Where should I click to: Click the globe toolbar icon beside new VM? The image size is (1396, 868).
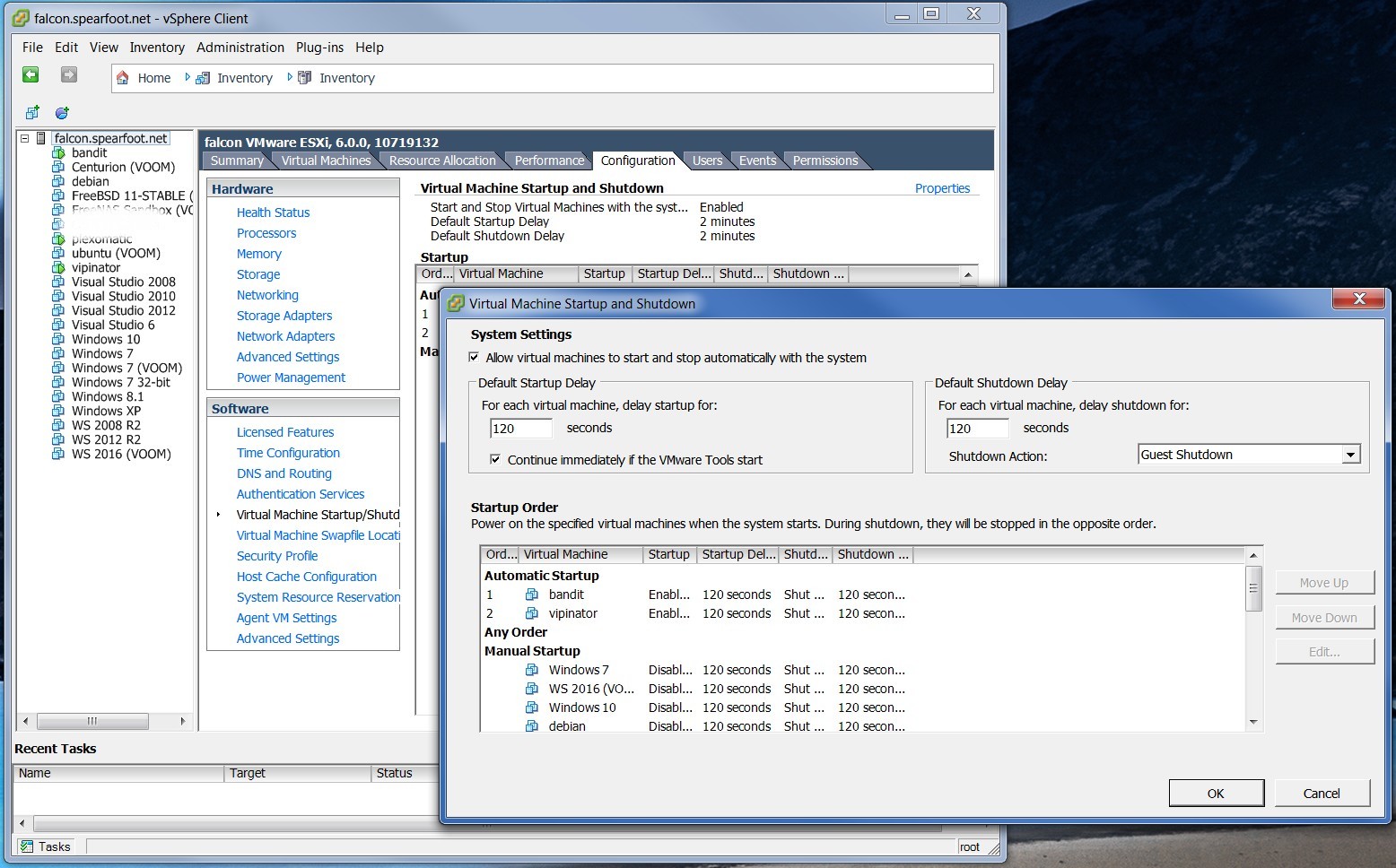62,113
